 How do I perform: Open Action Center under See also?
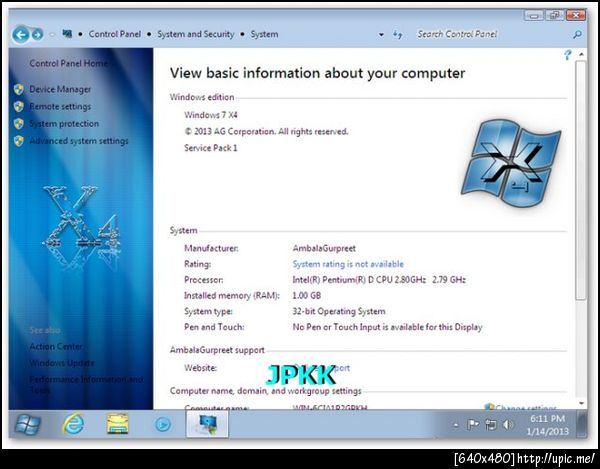click(x=56, y=346)
